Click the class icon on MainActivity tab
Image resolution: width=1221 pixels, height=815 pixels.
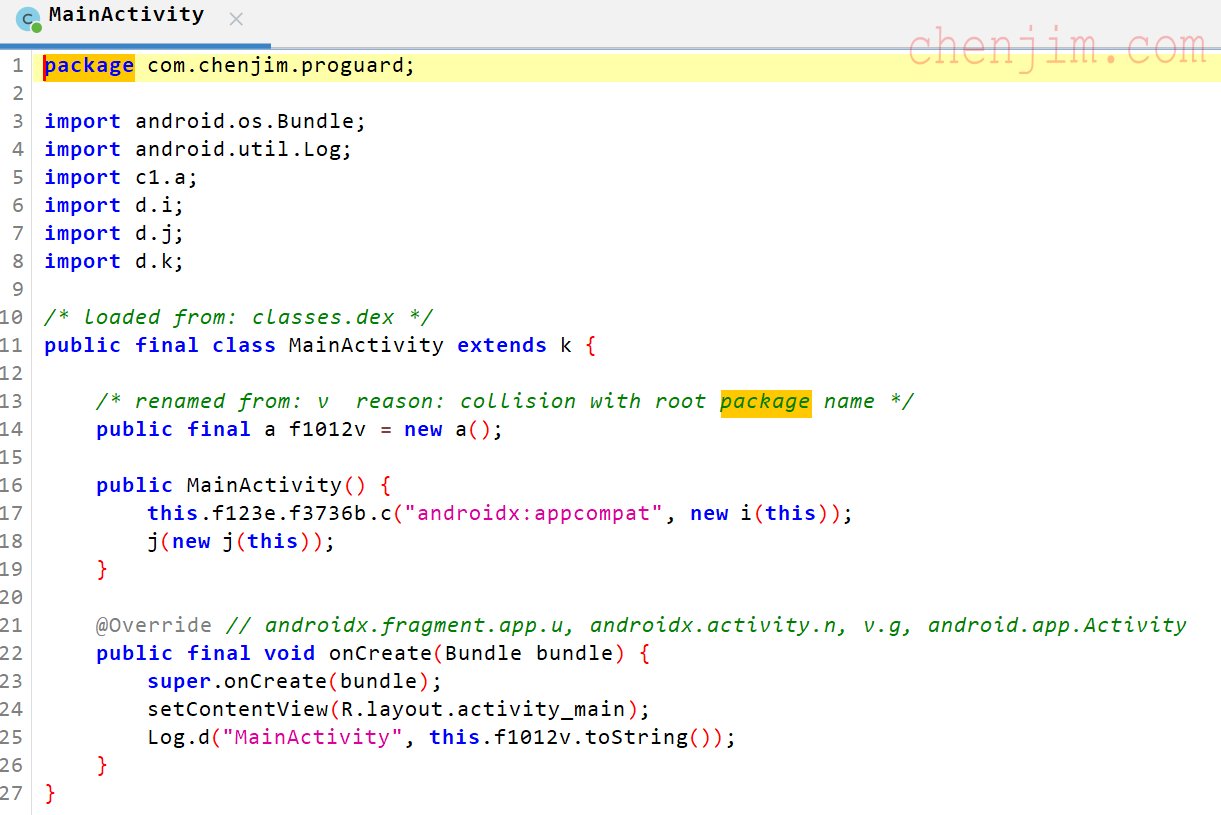point(29,19)
